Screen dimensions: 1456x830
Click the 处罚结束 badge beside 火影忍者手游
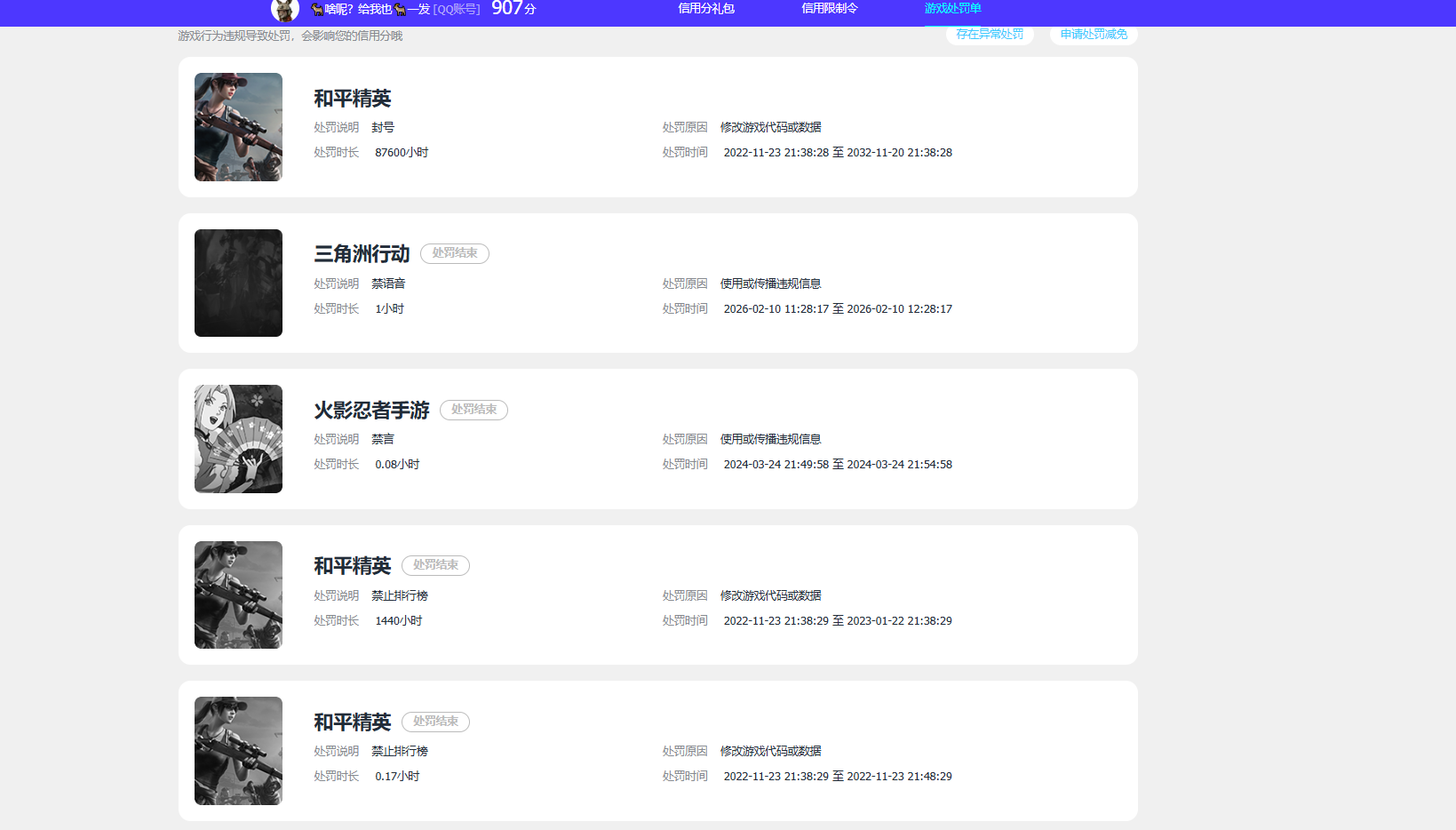(473, 410)
